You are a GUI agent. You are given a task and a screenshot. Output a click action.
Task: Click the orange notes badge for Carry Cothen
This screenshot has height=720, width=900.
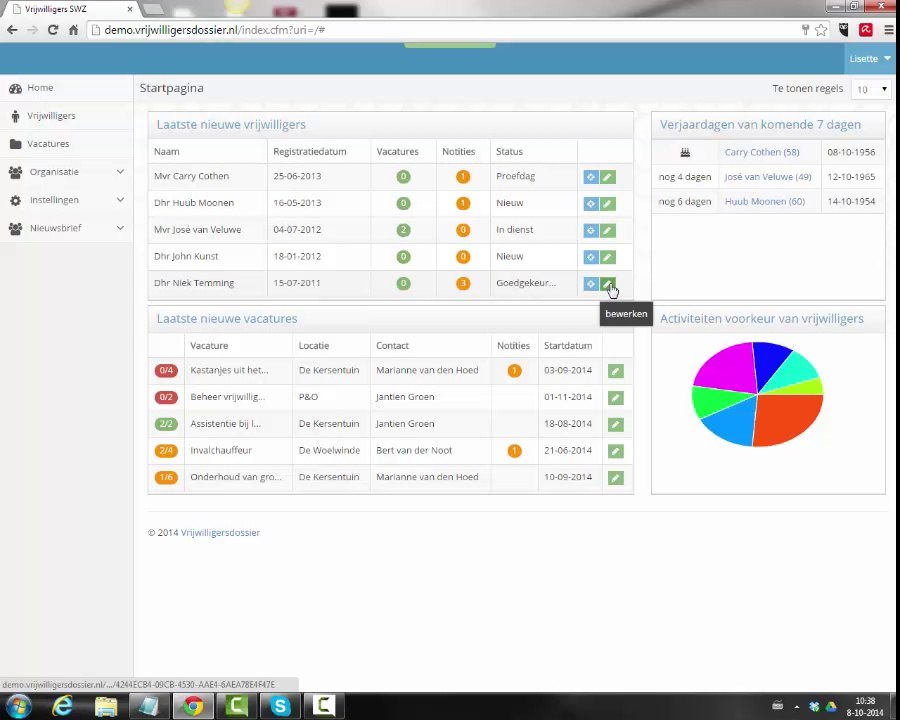[463, 176]
